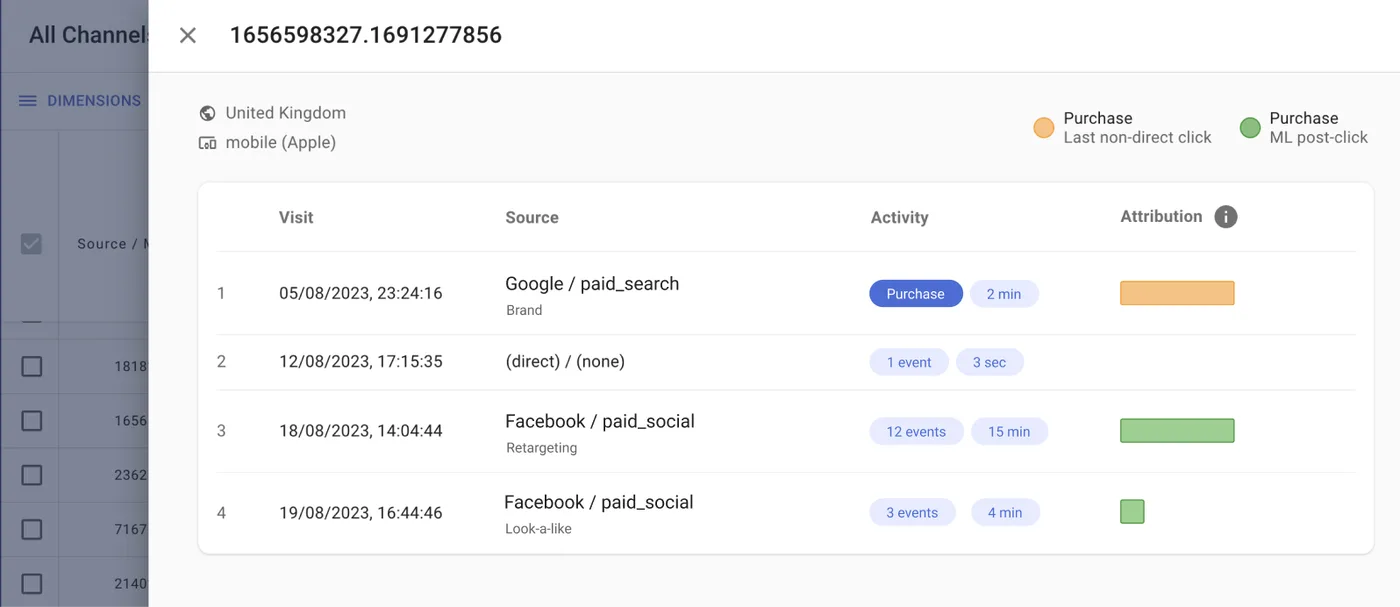Click the All Channels heading in background
The width and height of the screenshot is (1400, 607).
89,35
